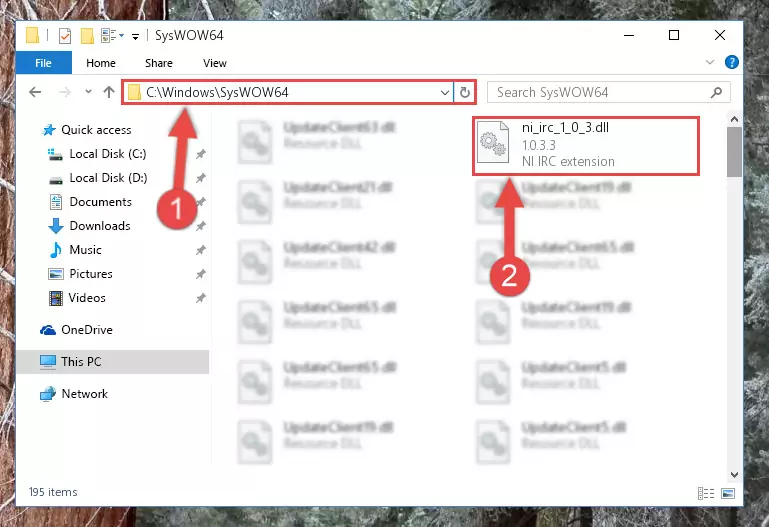
Task: Click the pin icon next to Local Disk (D:)
Action: [x=201, y=178]
